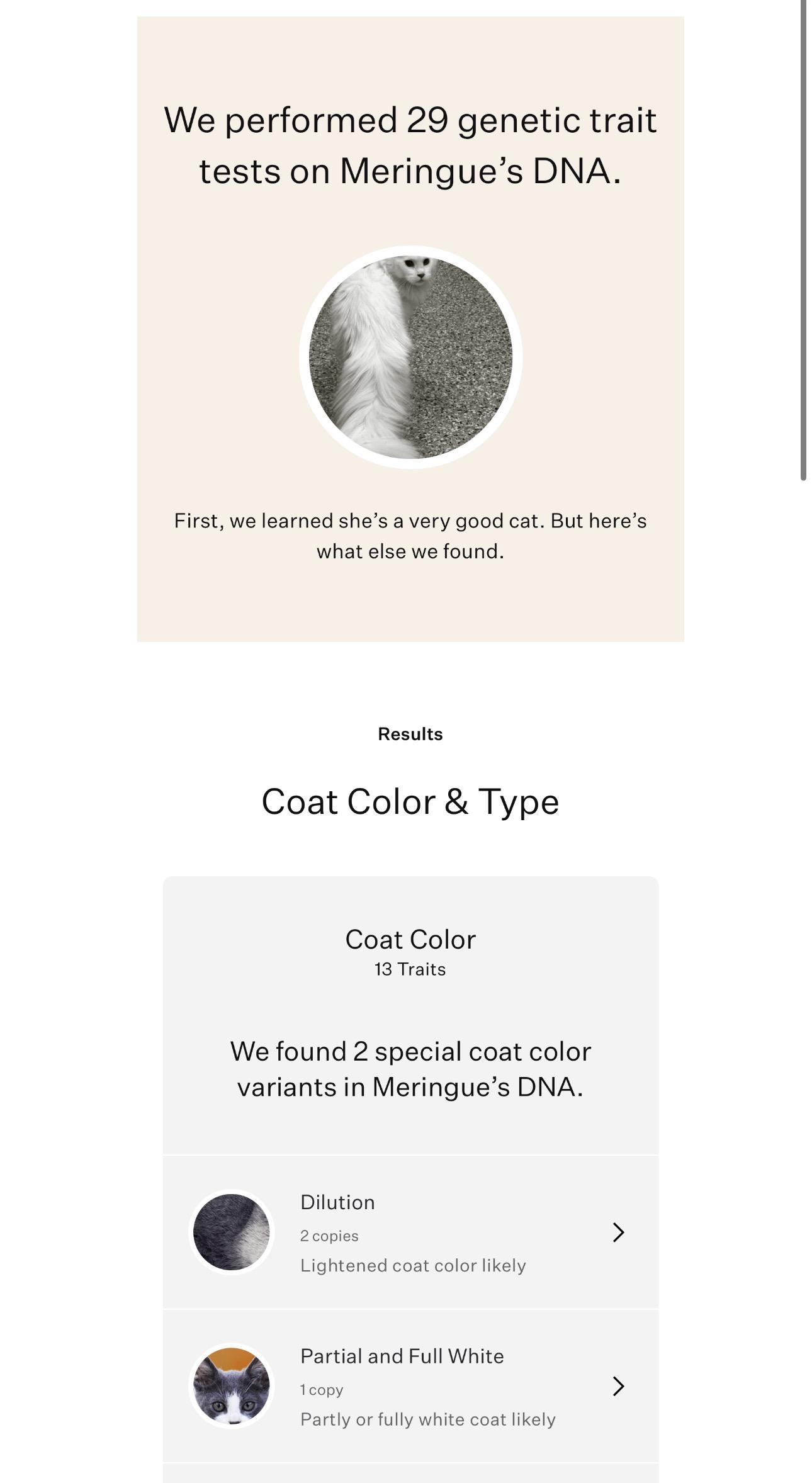
Task: Click the '13 Traits' count label
Action: [410, 969]
